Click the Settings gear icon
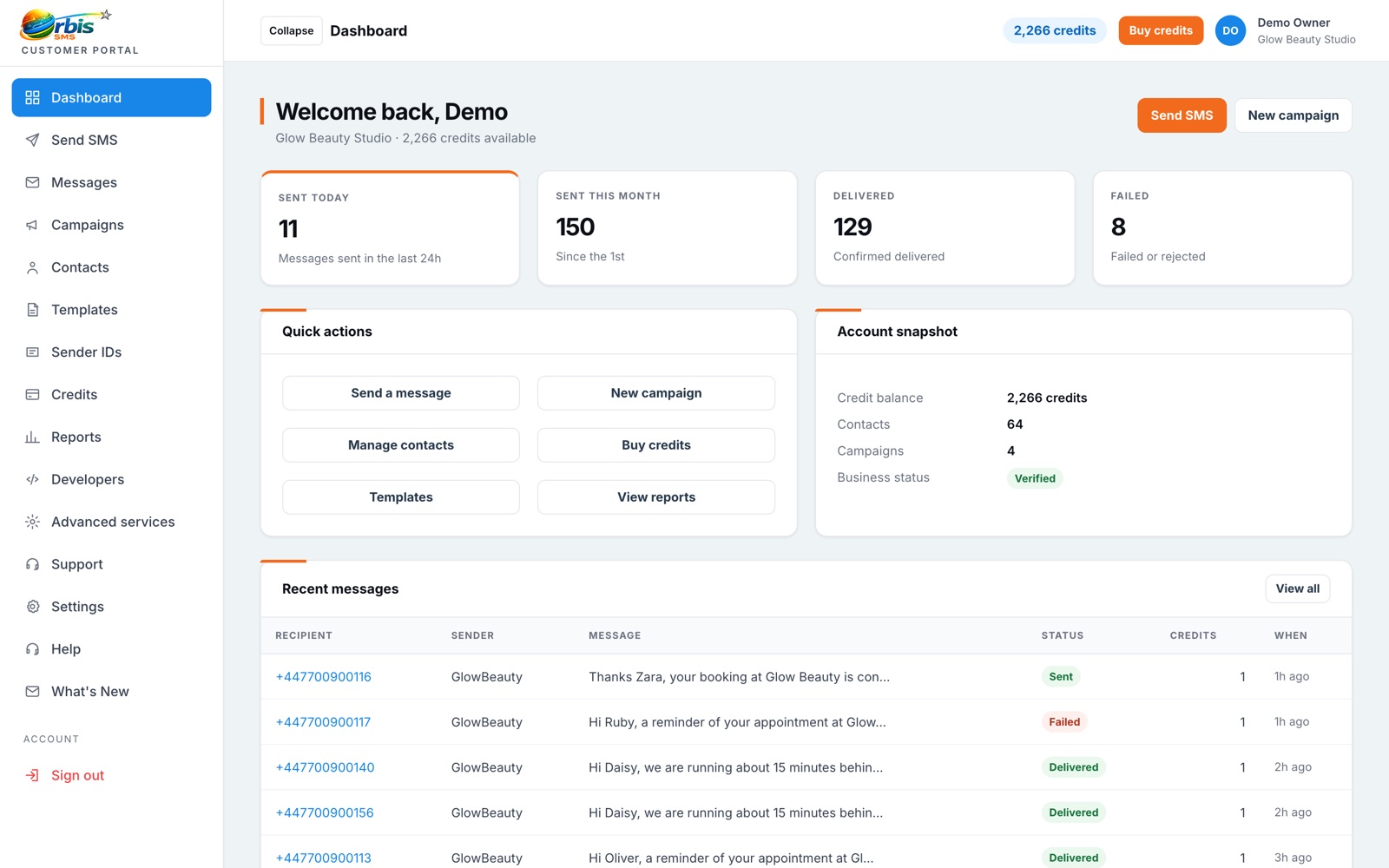The image size is (1389, 868). pyautogui.click(x=32, y=607)
